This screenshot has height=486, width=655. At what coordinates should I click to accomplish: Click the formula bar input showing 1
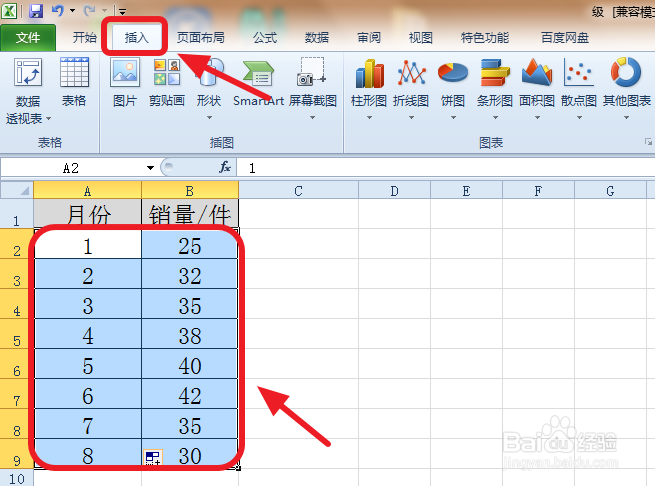(445, 168)
